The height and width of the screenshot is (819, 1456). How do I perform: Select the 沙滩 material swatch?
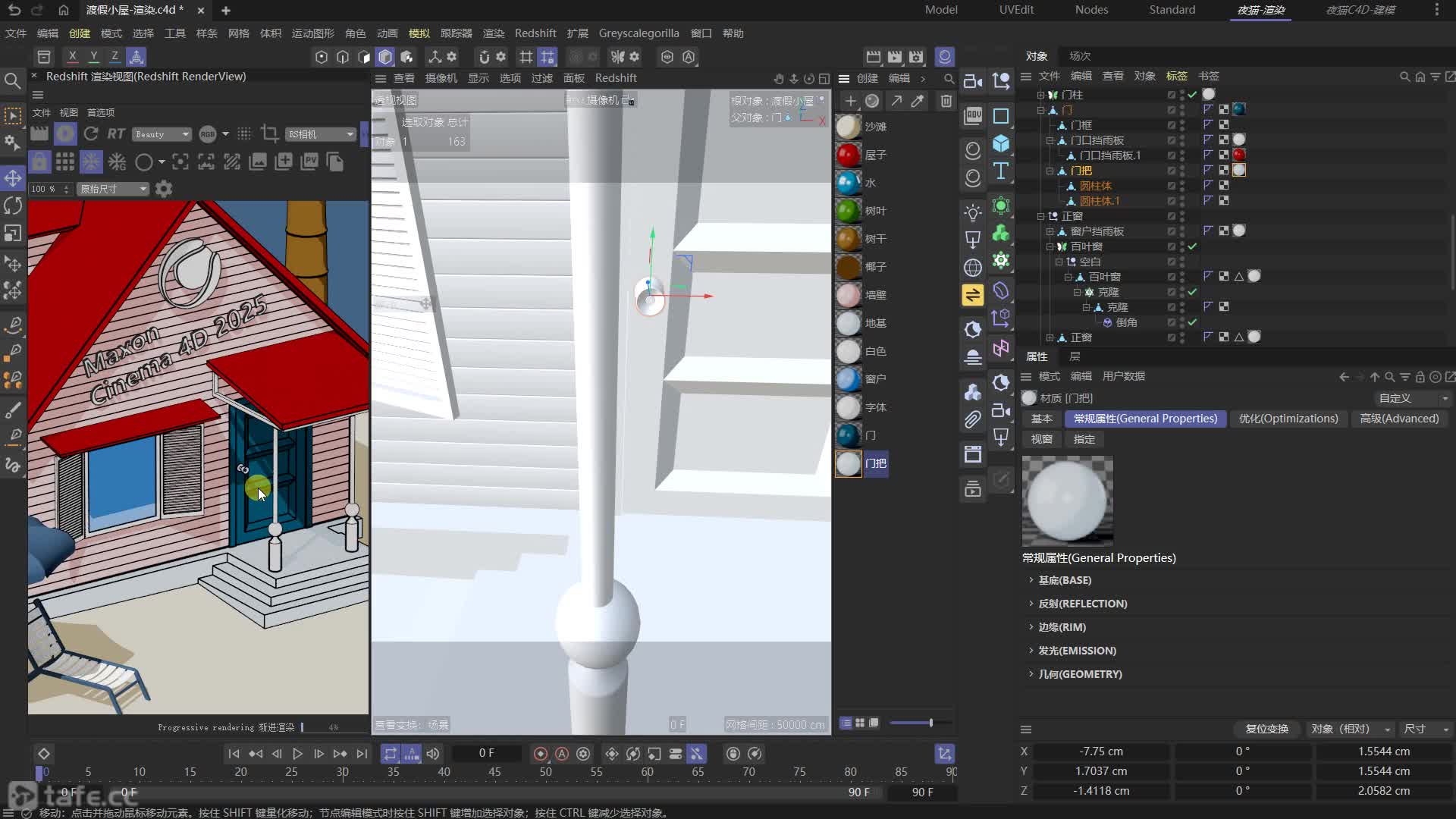tap(849, 127)
